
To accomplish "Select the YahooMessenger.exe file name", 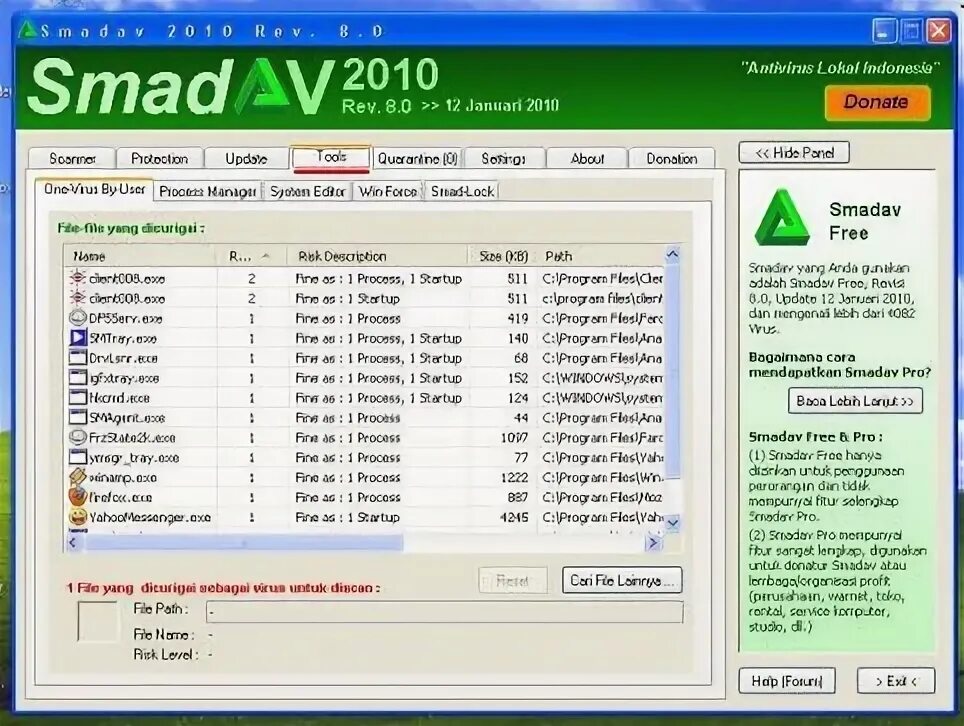I will point(150,517).
